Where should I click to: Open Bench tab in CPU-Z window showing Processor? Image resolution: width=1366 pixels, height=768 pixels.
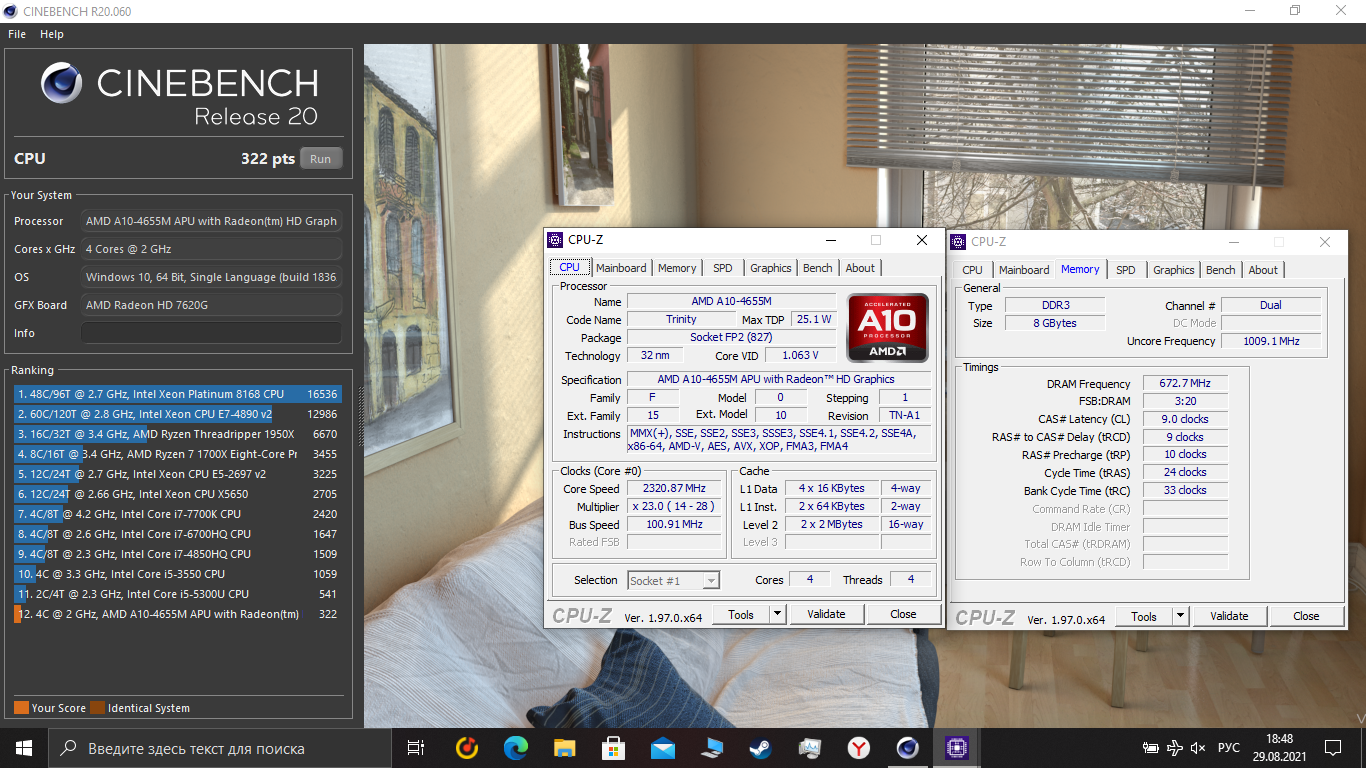817,268
